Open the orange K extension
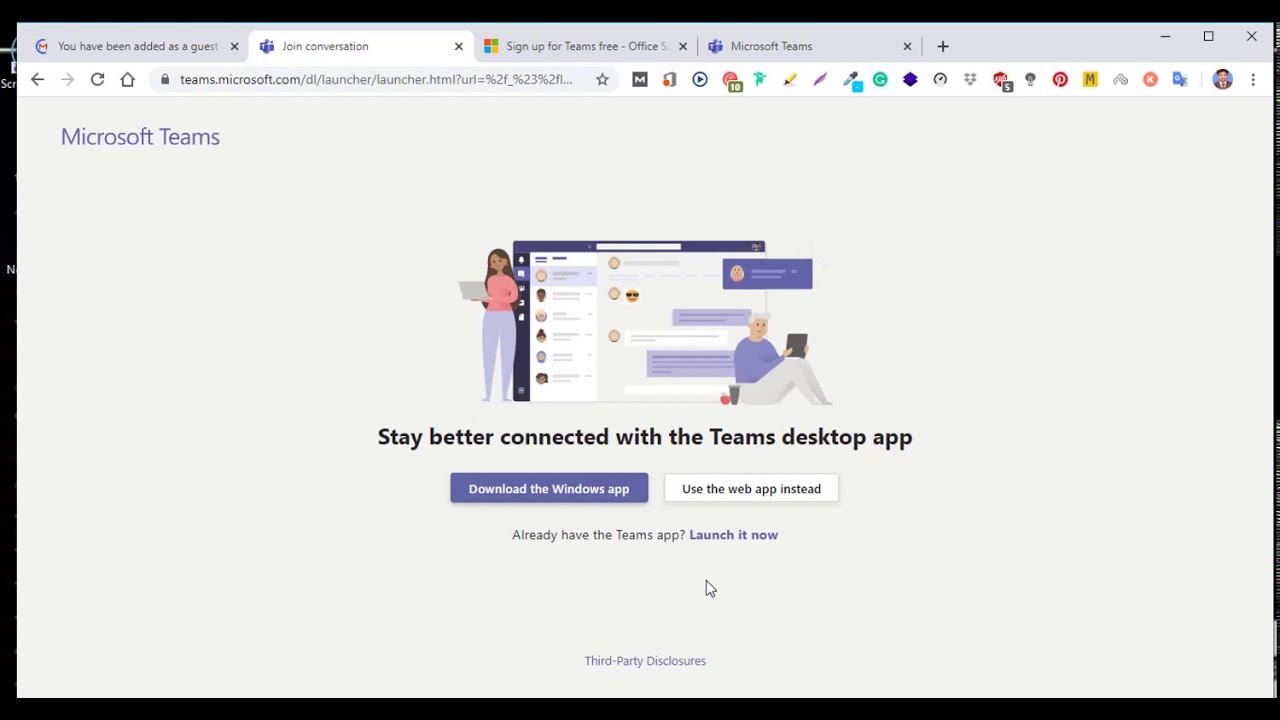 click(1150, 79)
